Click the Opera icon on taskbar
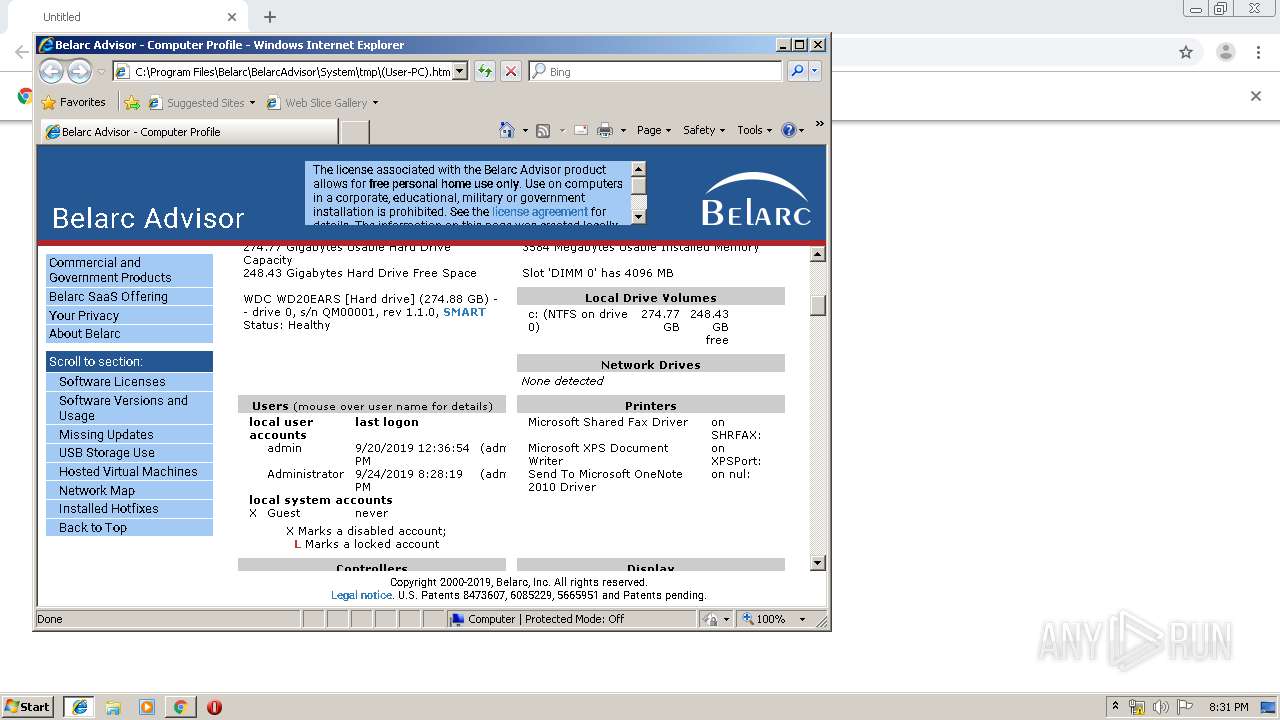Viewport: 1280px width, 720px height. (x=214, y=707)
